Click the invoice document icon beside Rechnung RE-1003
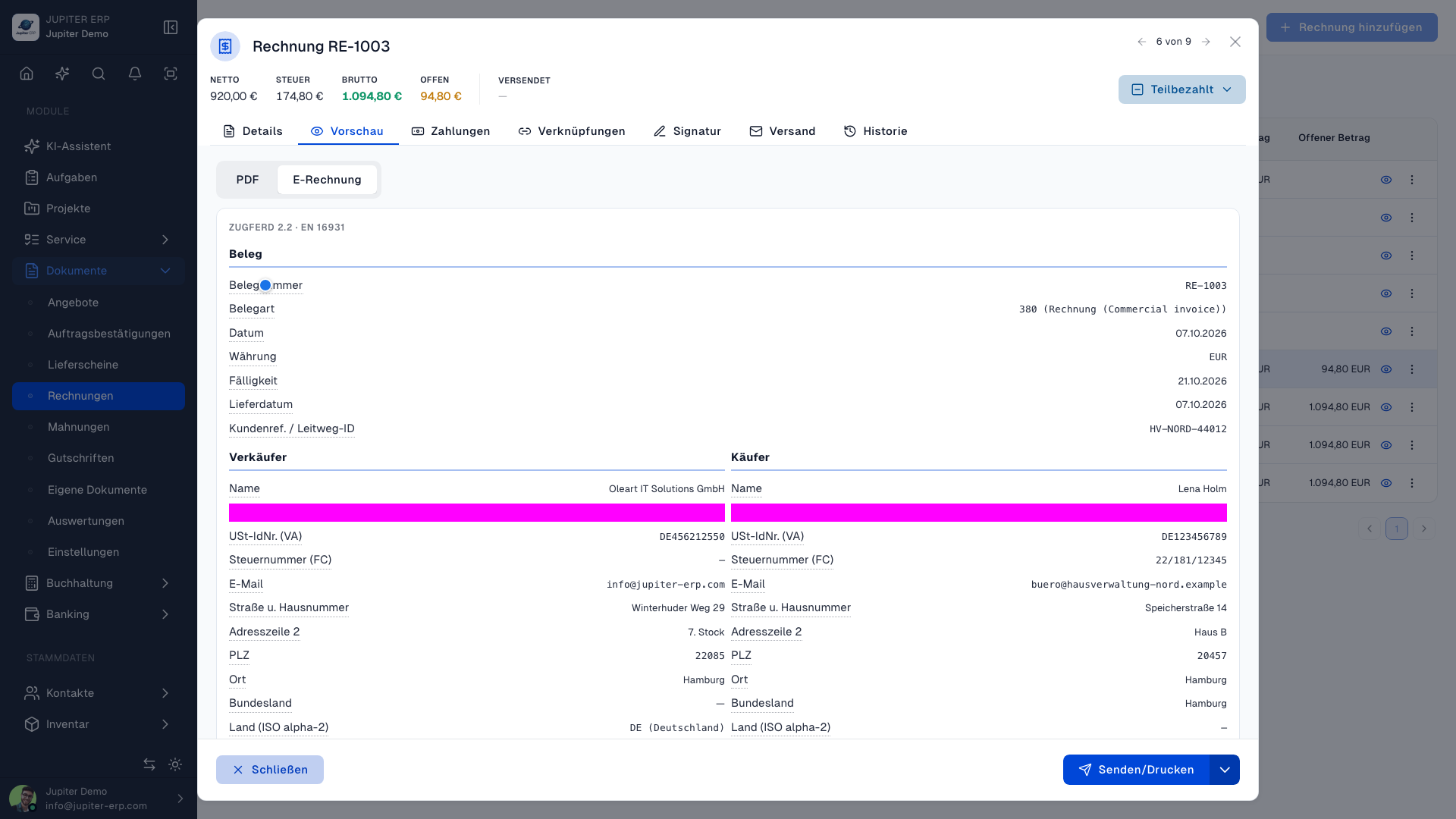 225,46
